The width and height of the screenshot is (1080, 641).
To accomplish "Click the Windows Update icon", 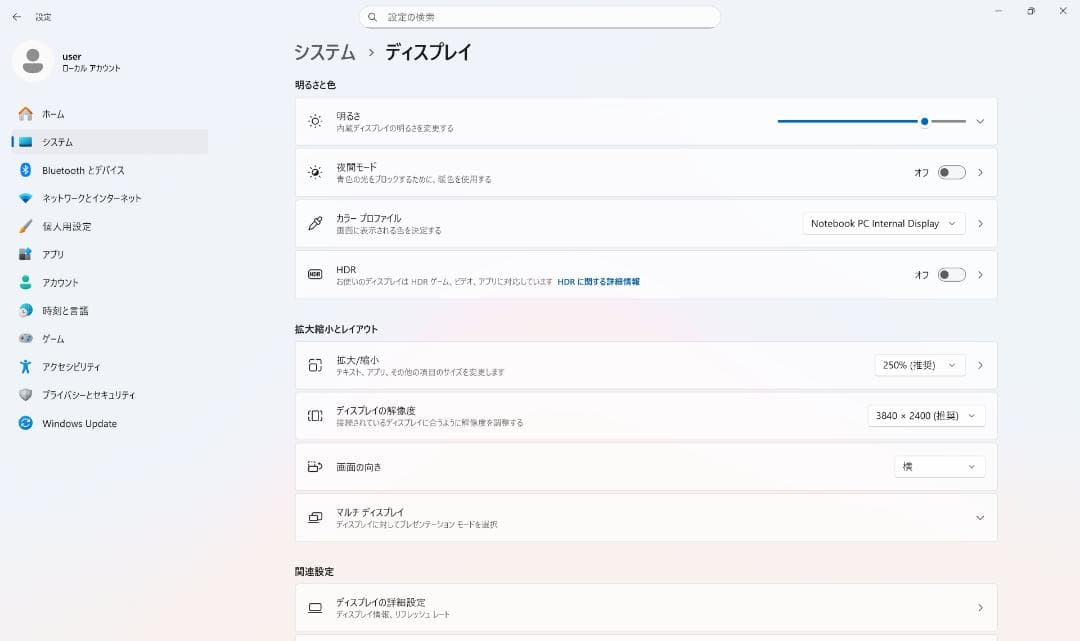I will point(26,423).
